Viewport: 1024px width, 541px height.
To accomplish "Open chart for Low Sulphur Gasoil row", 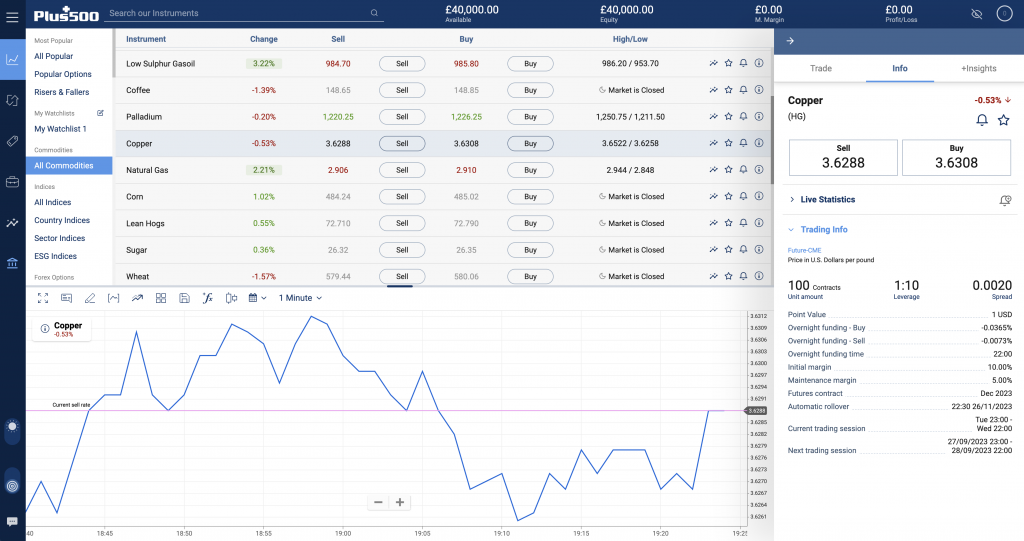I will pyautogui.click(x=713, y=63).
